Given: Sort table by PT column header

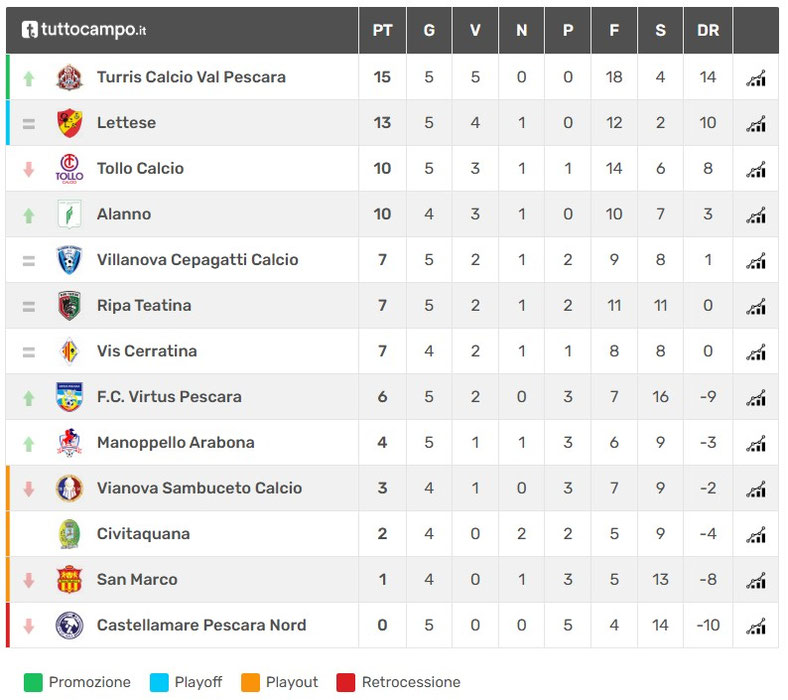Looking at the screenshot, I should pos(382,31).
